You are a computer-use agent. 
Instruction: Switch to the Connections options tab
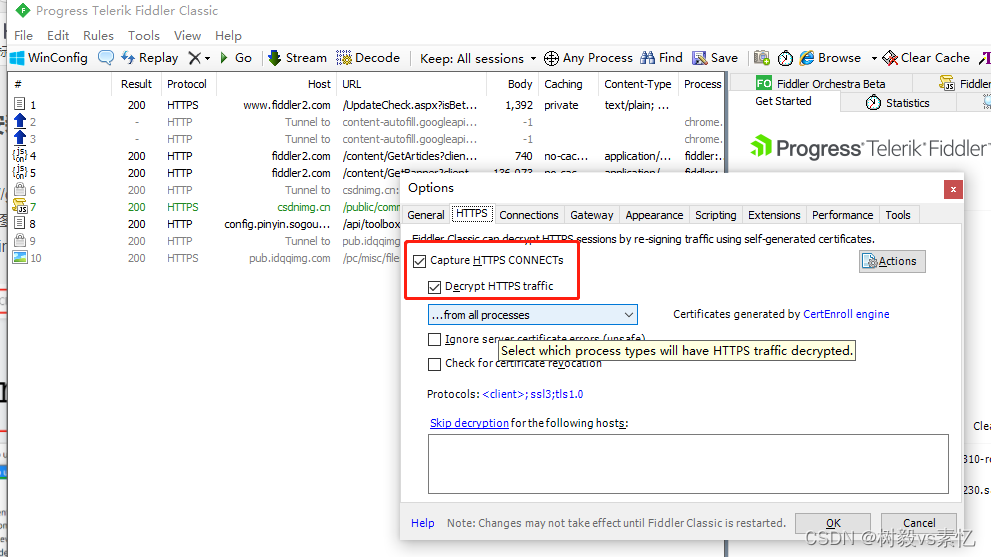point(528,215)
